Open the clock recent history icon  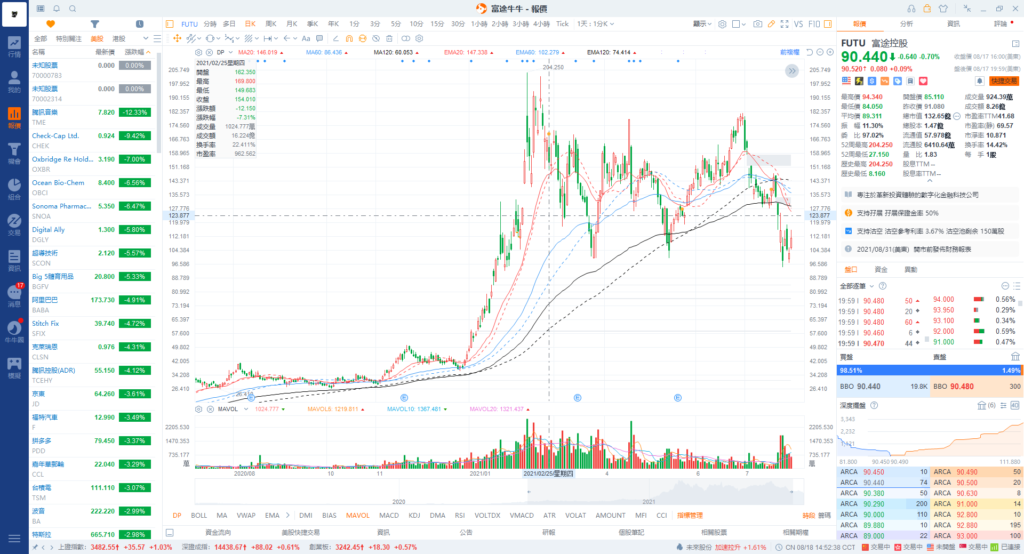pos(139,24)
